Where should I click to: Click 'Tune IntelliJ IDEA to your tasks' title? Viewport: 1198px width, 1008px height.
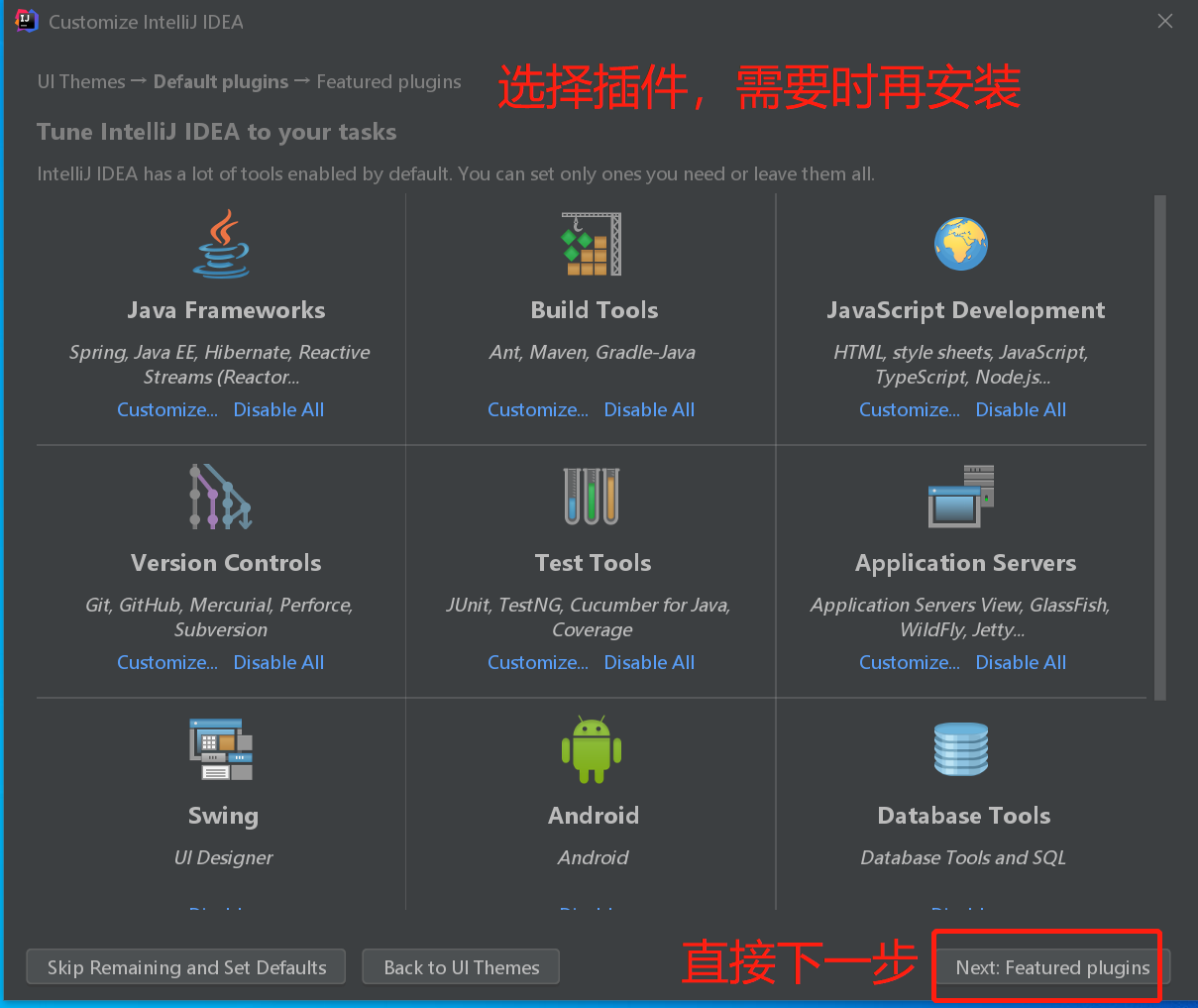(217, 132)
